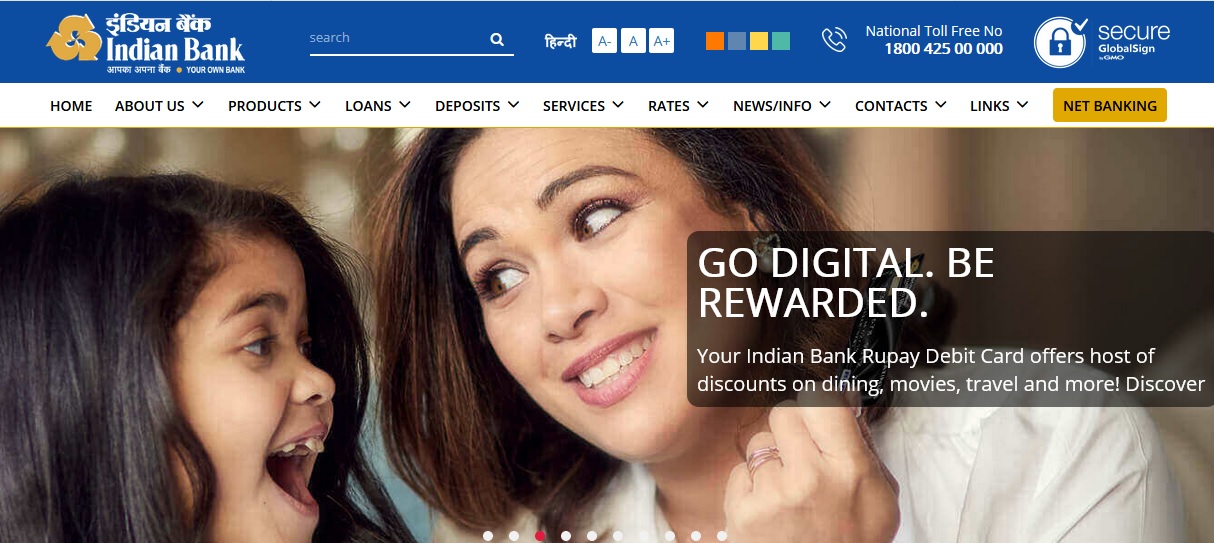Increase font size with A+ button
Image resolution: width=1214 pixels, height=543 pixels.
coord(661,41)
